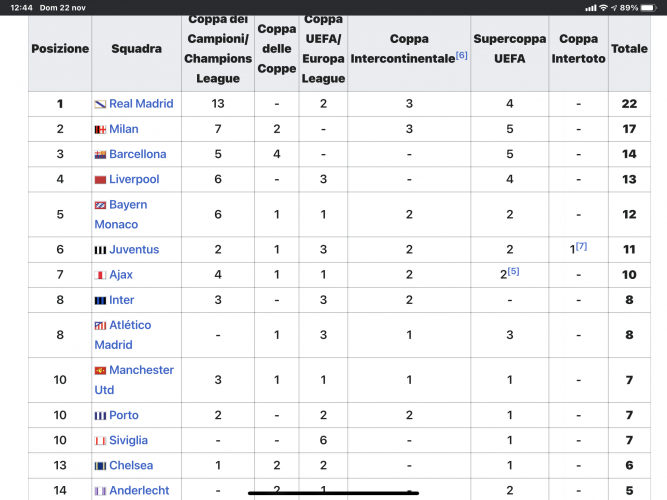Viewport: 667px width, 500px height.
Task: Tap the Juventus striped flag icon
Action: [100, 250]
